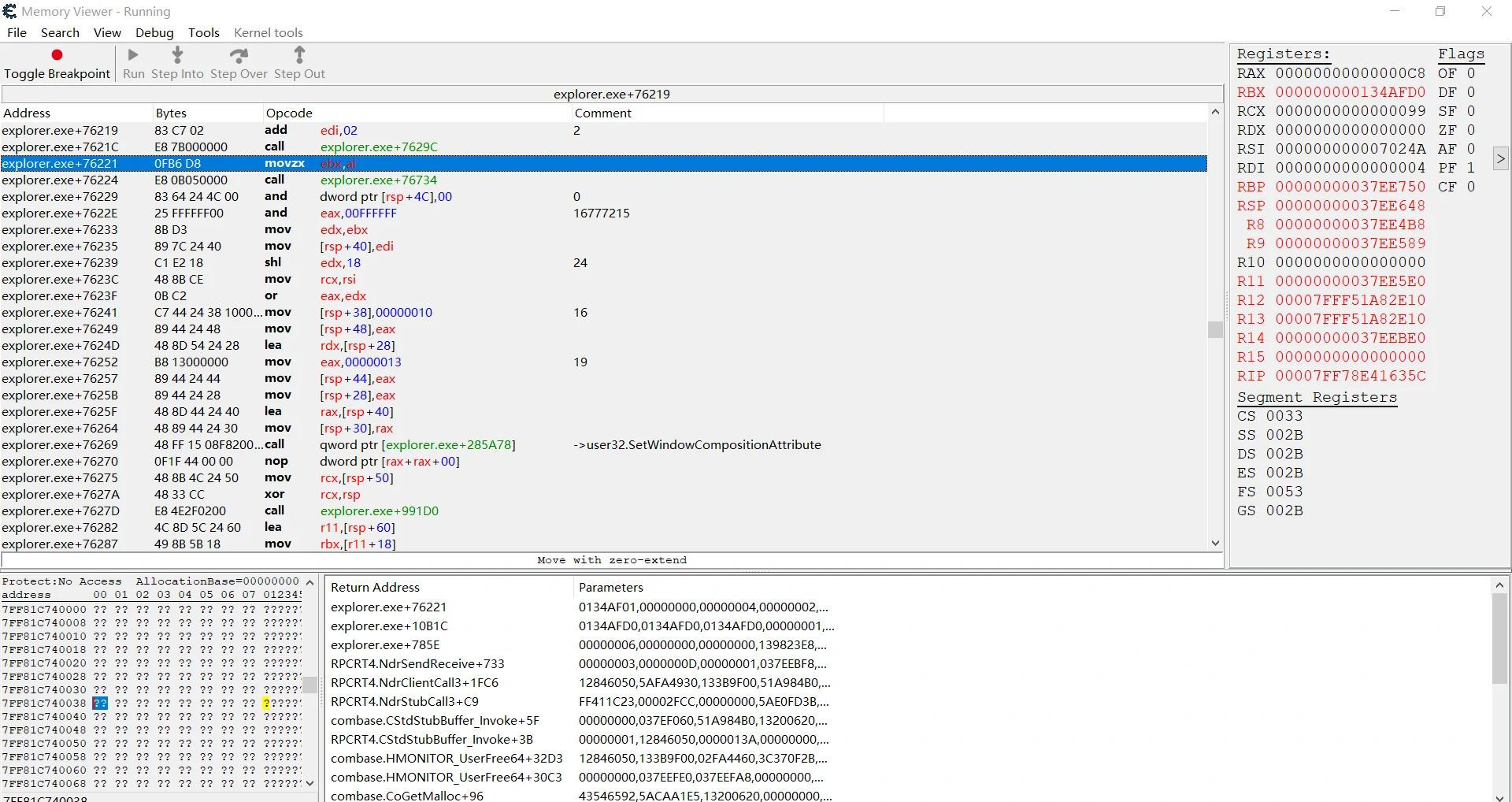1512x802 pixels.
Task: Open the File menu
Action: click(17, 32)
